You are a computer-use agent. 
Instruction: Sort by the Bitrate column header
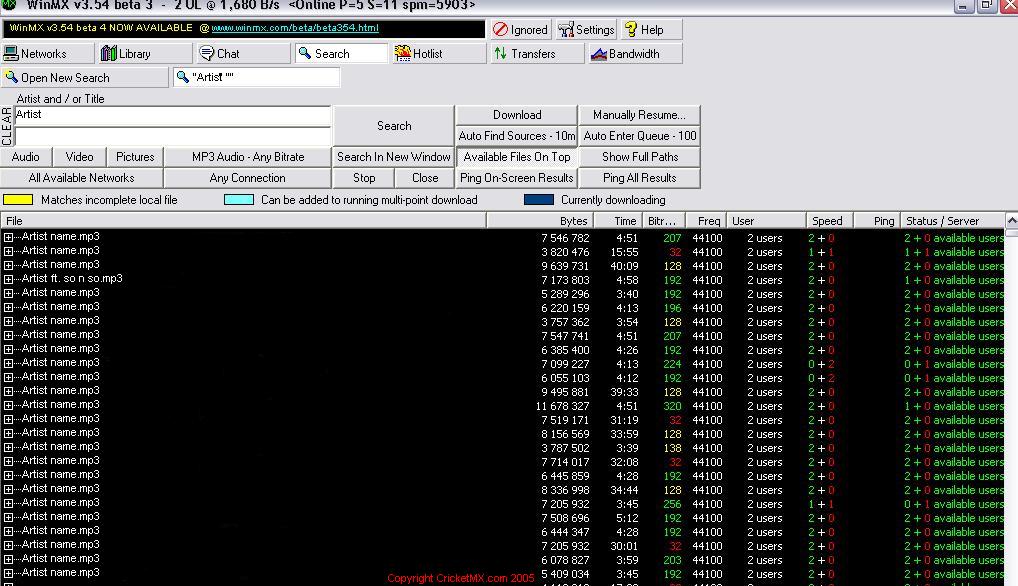tap(664, 221)
